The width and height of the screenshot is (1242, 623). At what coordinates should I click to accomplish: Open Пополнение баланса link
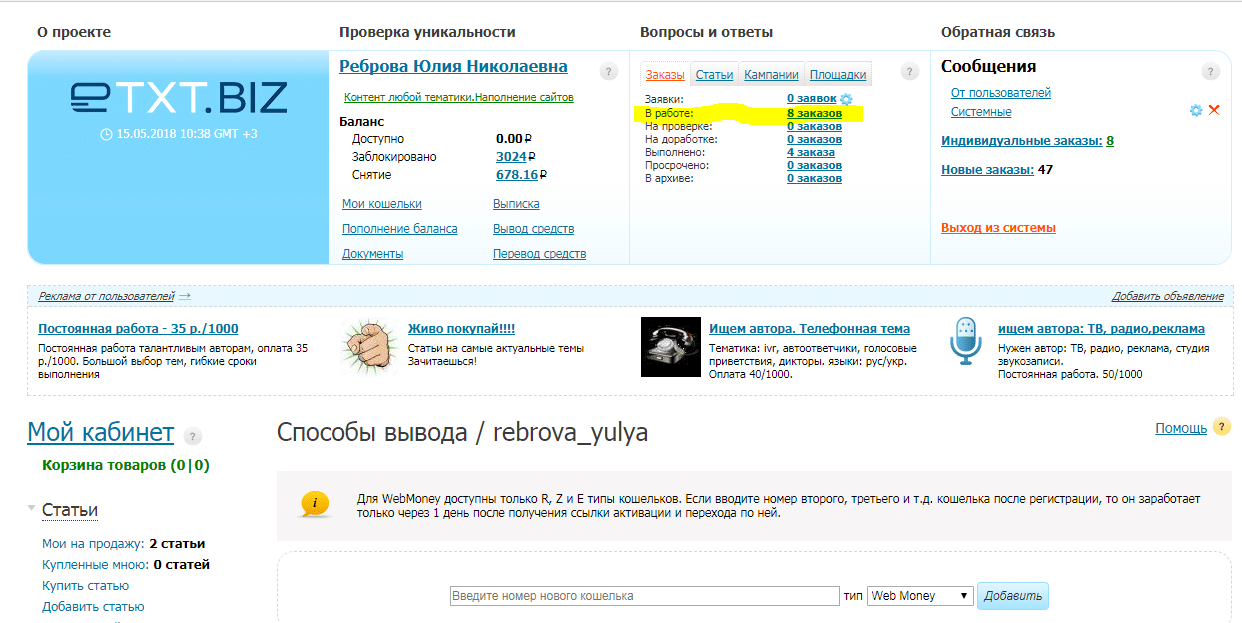pos(400,229)
